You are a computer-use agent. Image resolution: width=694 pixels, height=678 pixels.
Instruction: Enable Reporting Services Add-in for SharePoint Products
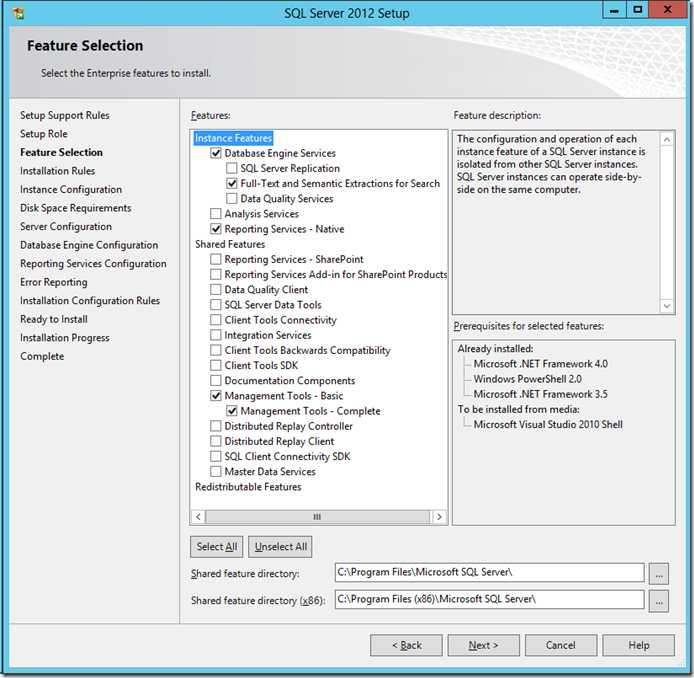tap(216, 274)
